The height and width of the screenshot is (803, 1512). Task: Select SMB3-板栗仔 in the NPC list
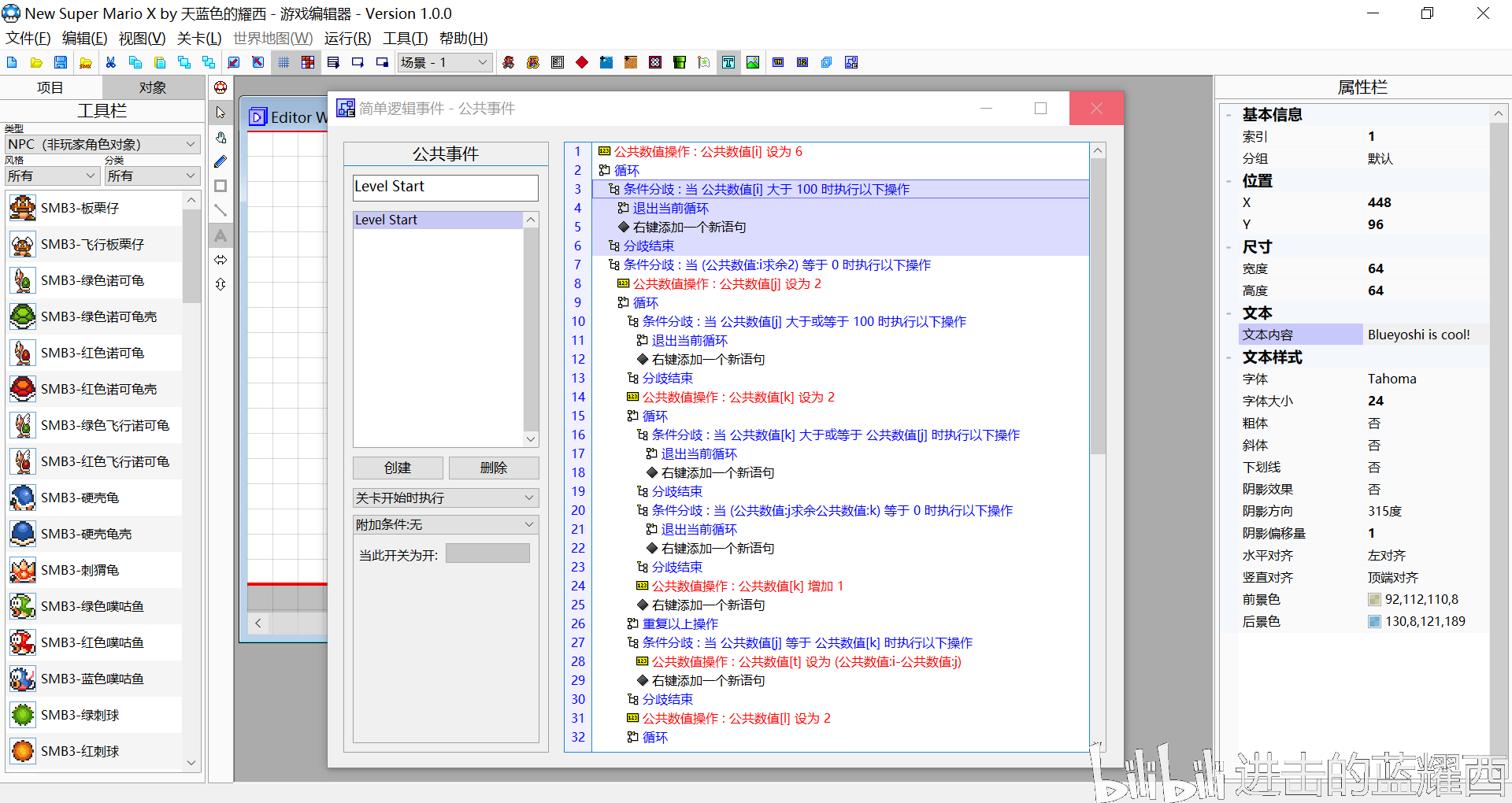94,208
